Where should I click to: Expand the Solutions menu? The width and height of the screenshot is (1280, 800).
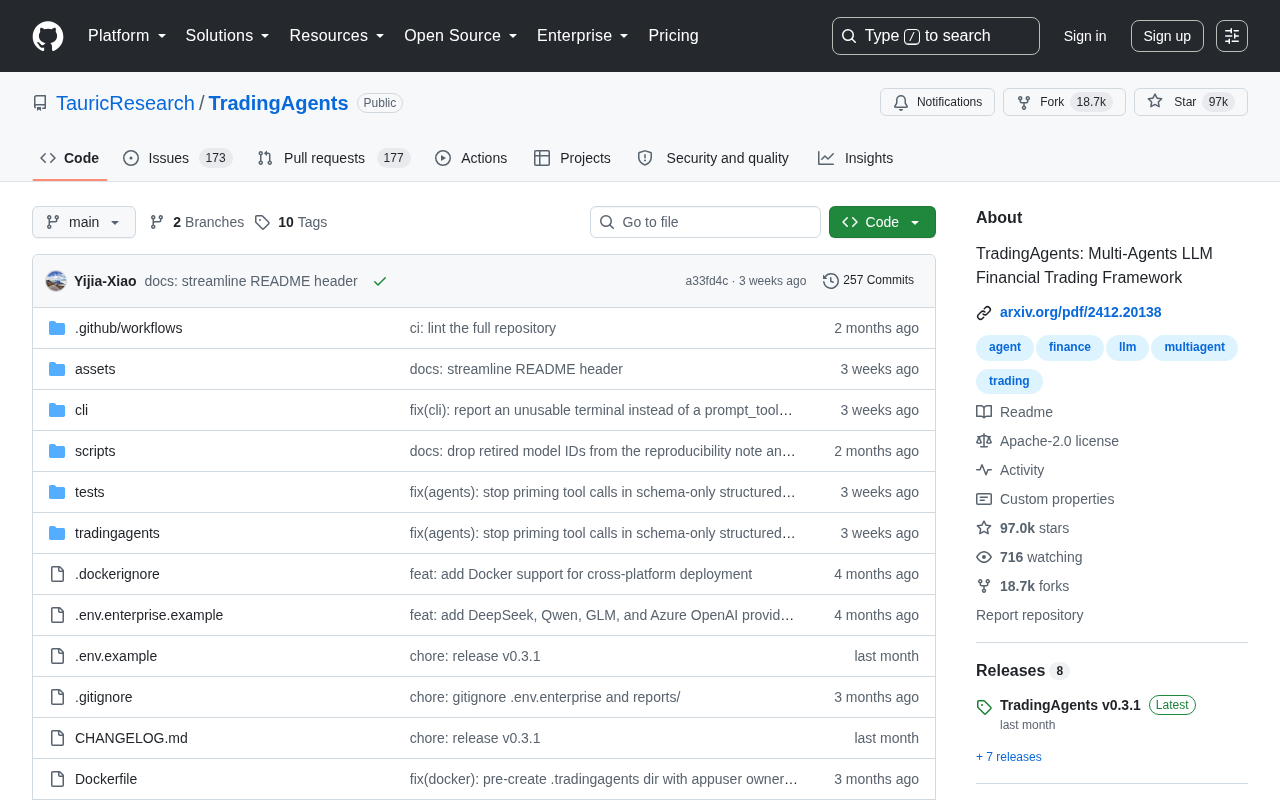point(228,36)
